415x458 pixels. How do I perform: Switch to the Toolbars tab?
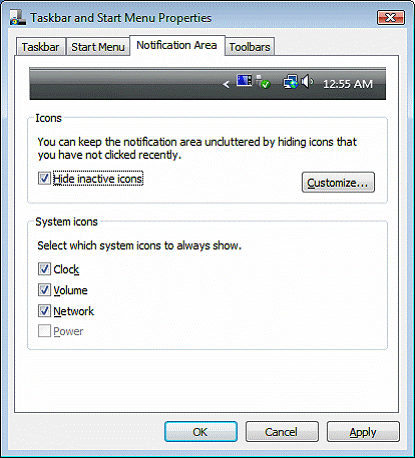[250, 47]
